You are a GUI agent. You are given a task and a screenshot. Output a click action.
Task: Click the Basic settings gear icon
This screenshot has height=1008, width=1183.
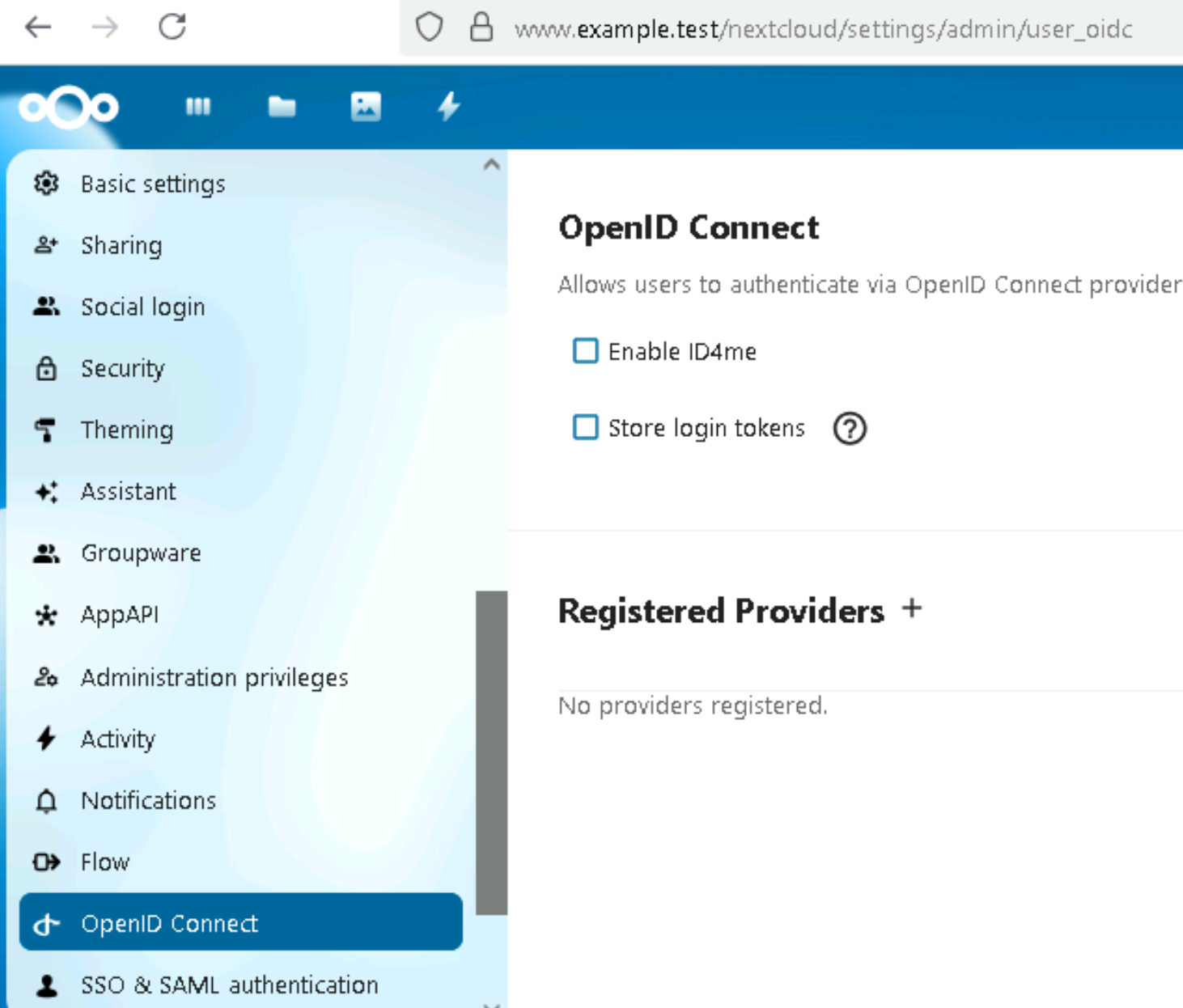pos(46,184)
